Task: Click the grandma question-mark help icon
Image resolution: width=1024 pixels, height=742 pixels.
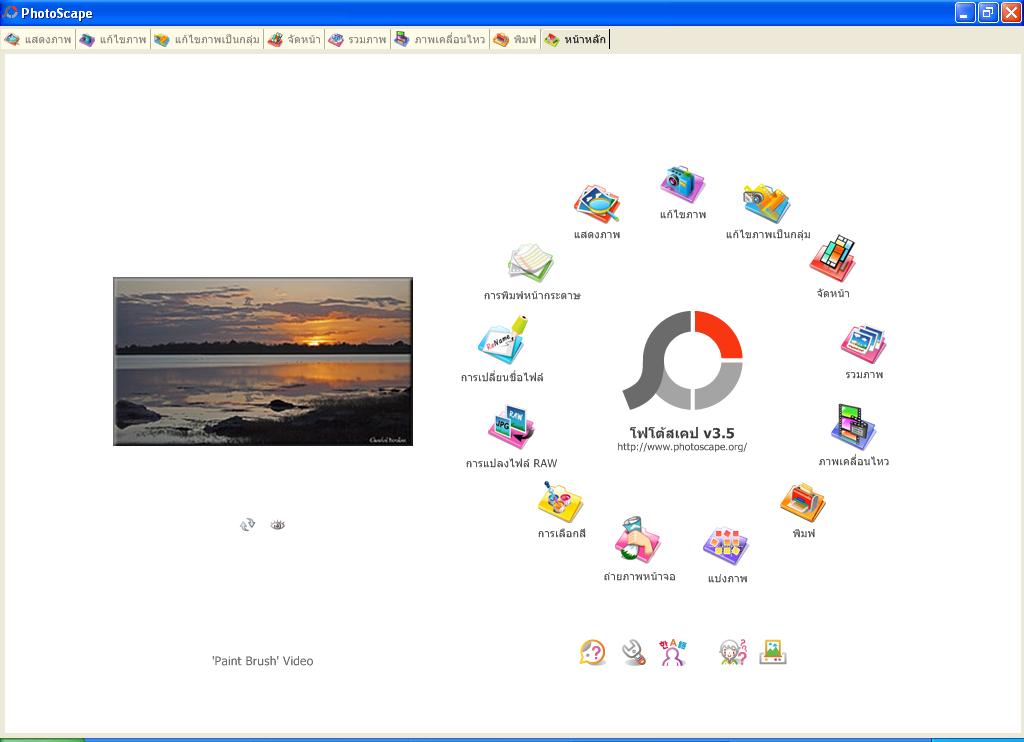Action: click(x=733, y=653)
